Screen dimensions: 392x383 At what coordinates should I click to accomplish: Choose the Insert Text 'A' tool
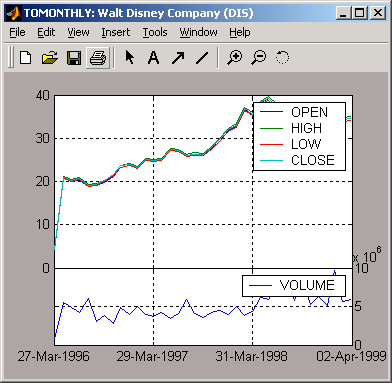pyautogui.click(x=153, y=58)
